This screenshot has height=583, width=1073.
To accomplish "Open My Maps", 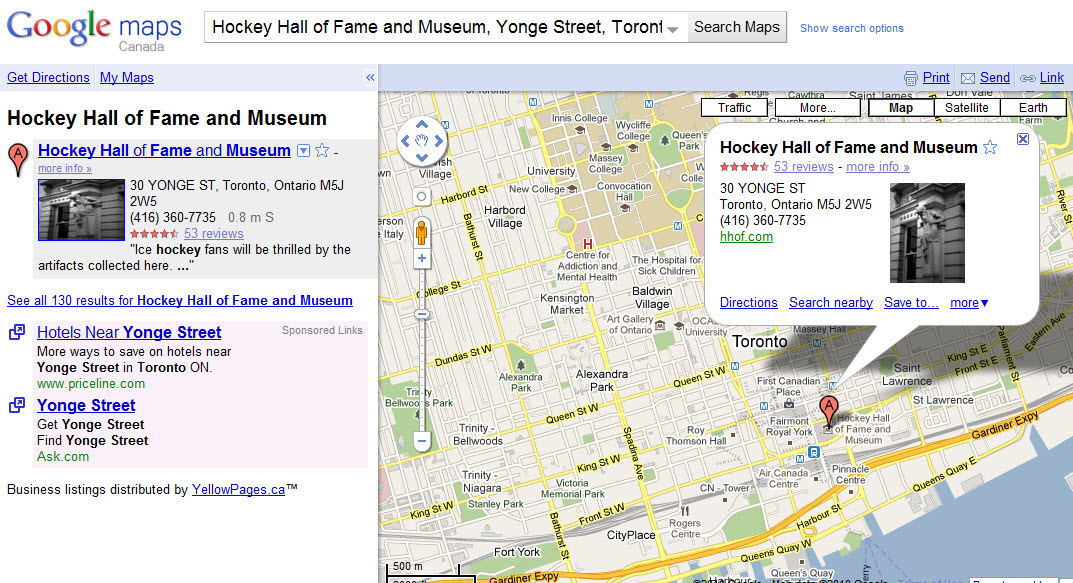I will (x=127, y=77).
